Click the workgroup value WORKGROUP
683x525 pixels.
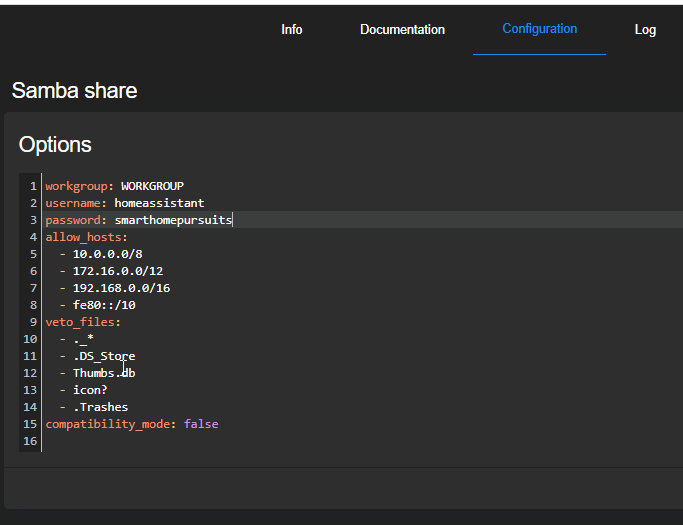click(152, 186)
